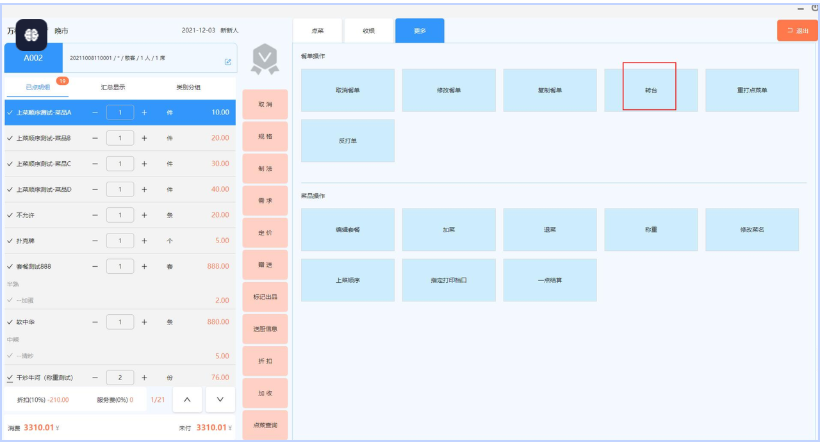Image resolution: width=822 pixels, height=445 pixels.
Task: Increase quantity of 干炒牛河 with plus icon
Action: coord(144,378)
